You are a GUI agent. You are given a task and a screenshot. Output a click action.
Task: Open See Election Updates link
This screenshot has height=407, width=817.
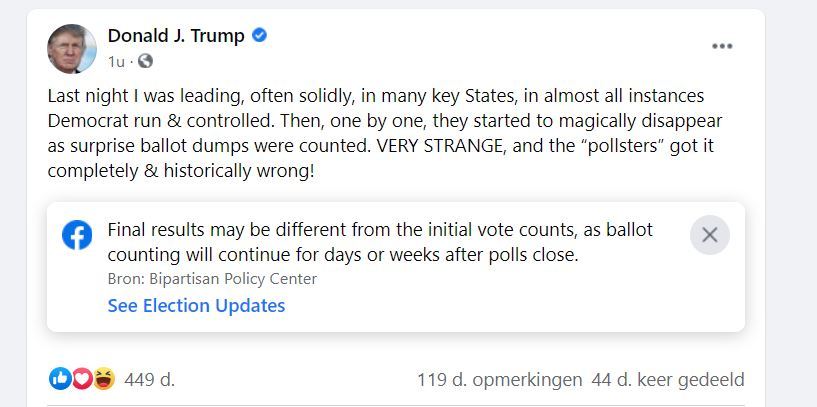(x=196, y=305)
